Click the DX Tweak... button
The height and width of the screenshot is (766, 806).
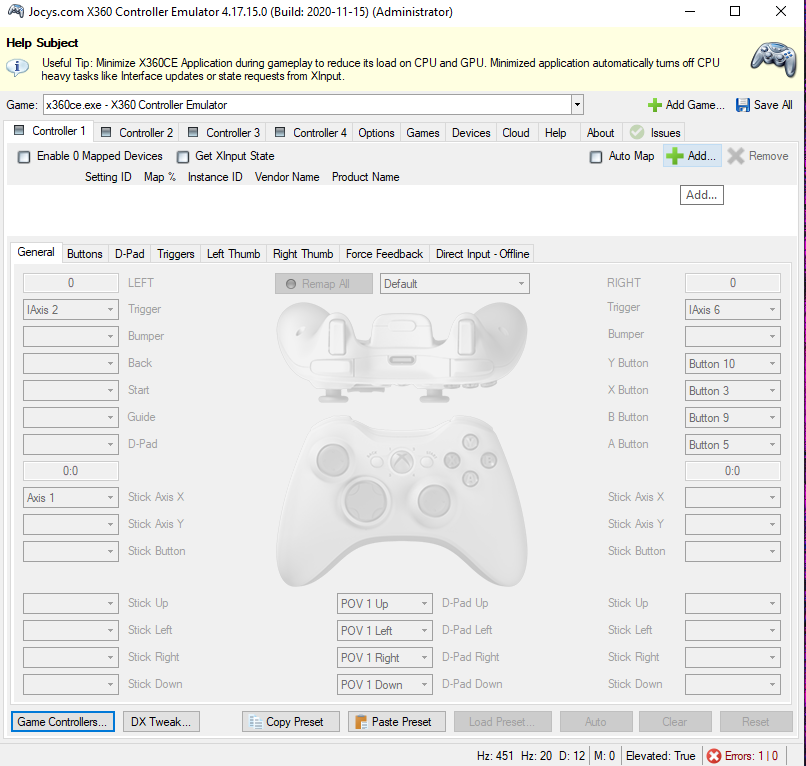coord(161,722)
